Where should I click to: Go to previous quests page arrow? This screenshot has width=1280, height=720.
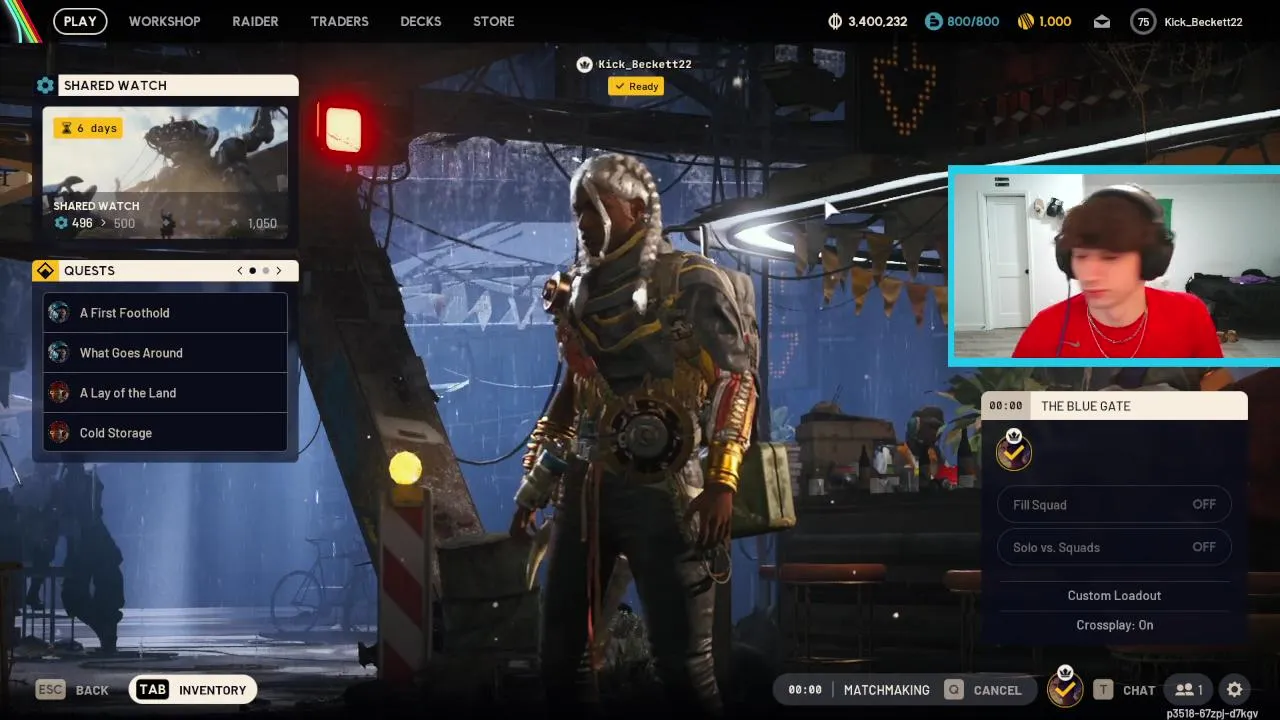click(x=239, y=271)
